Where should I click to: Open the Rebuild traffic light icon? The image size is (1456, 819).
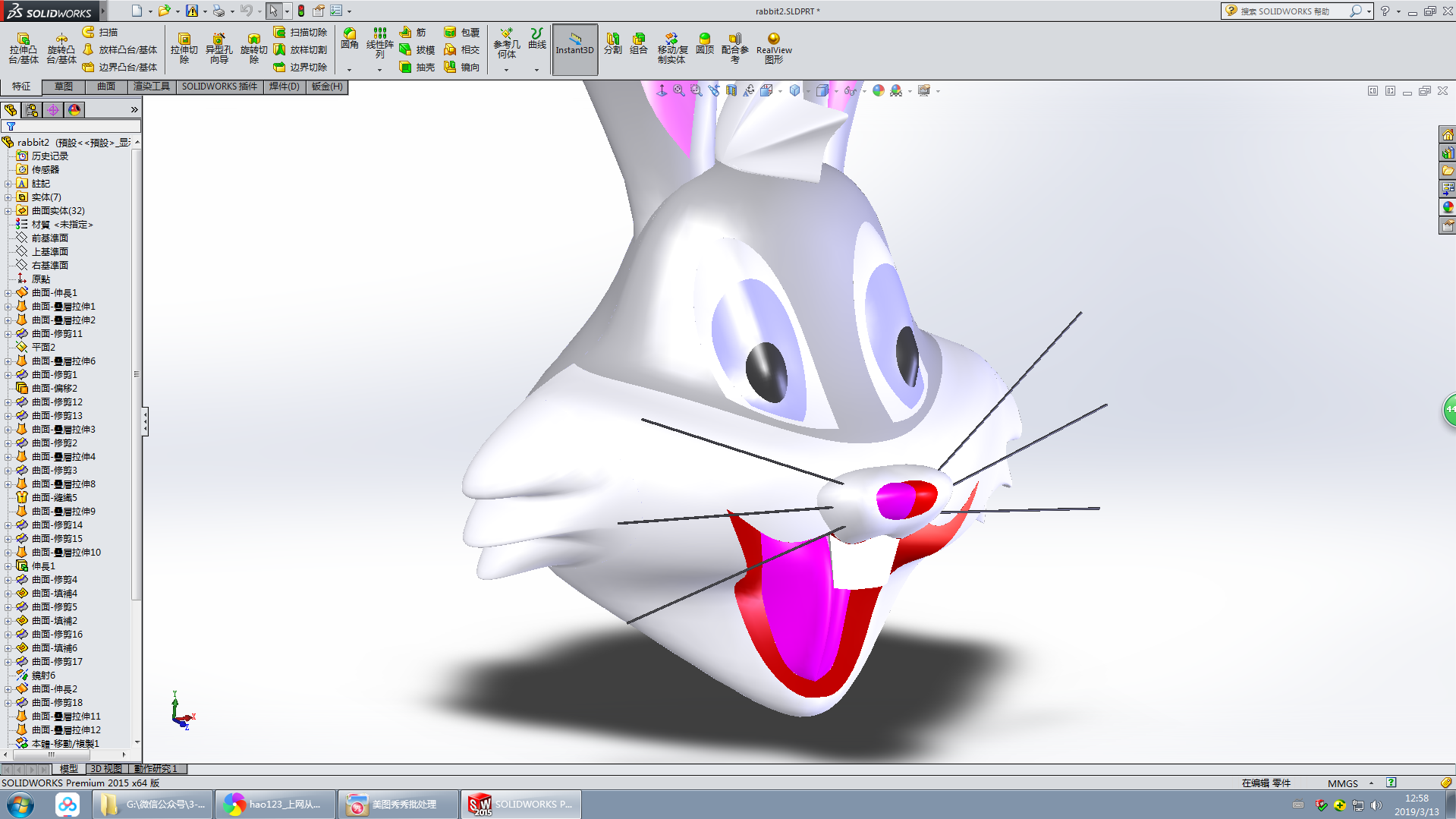click(301, 11)
